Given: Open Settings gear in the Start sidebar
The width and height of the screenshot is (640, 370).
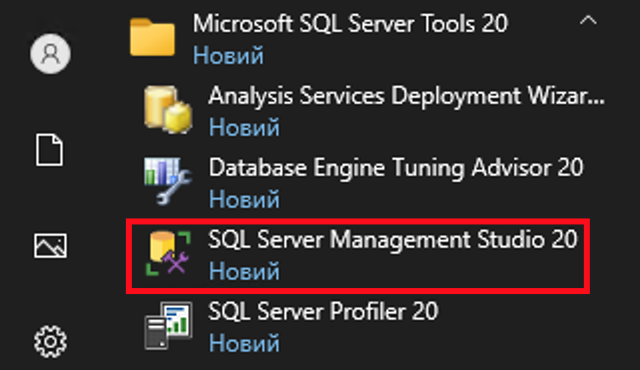Looking at the screenshot, I should point(50,341).
